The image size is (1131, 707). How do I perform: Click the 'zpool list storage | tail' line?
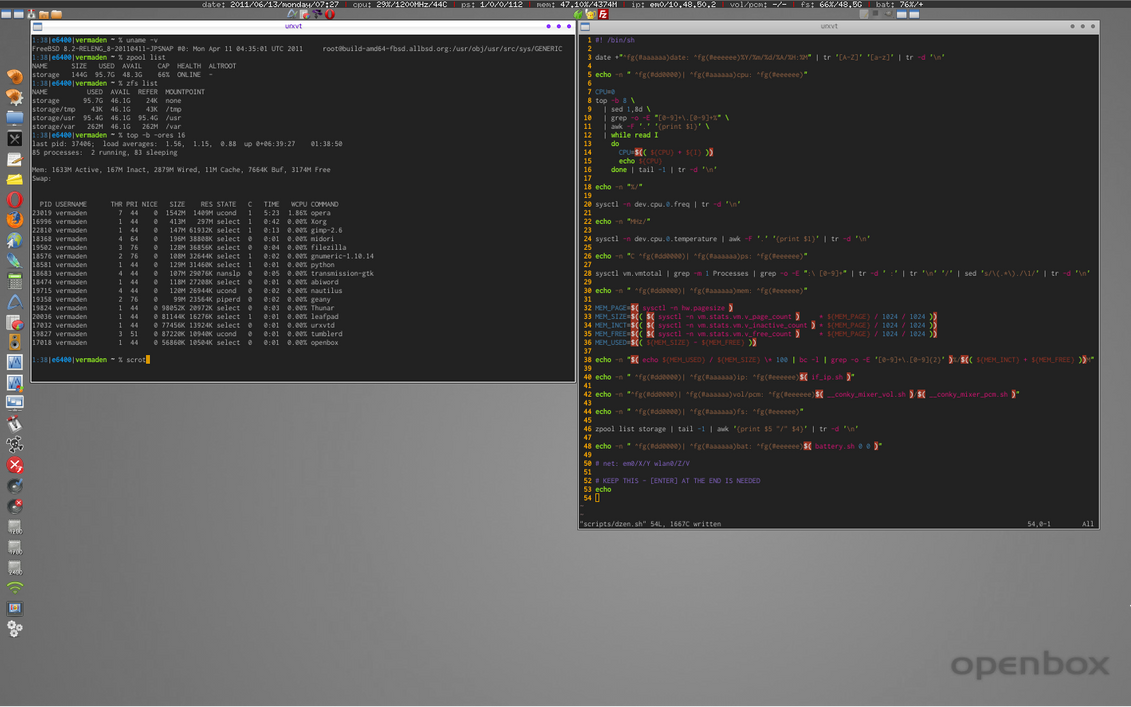(x=727, y=429)
